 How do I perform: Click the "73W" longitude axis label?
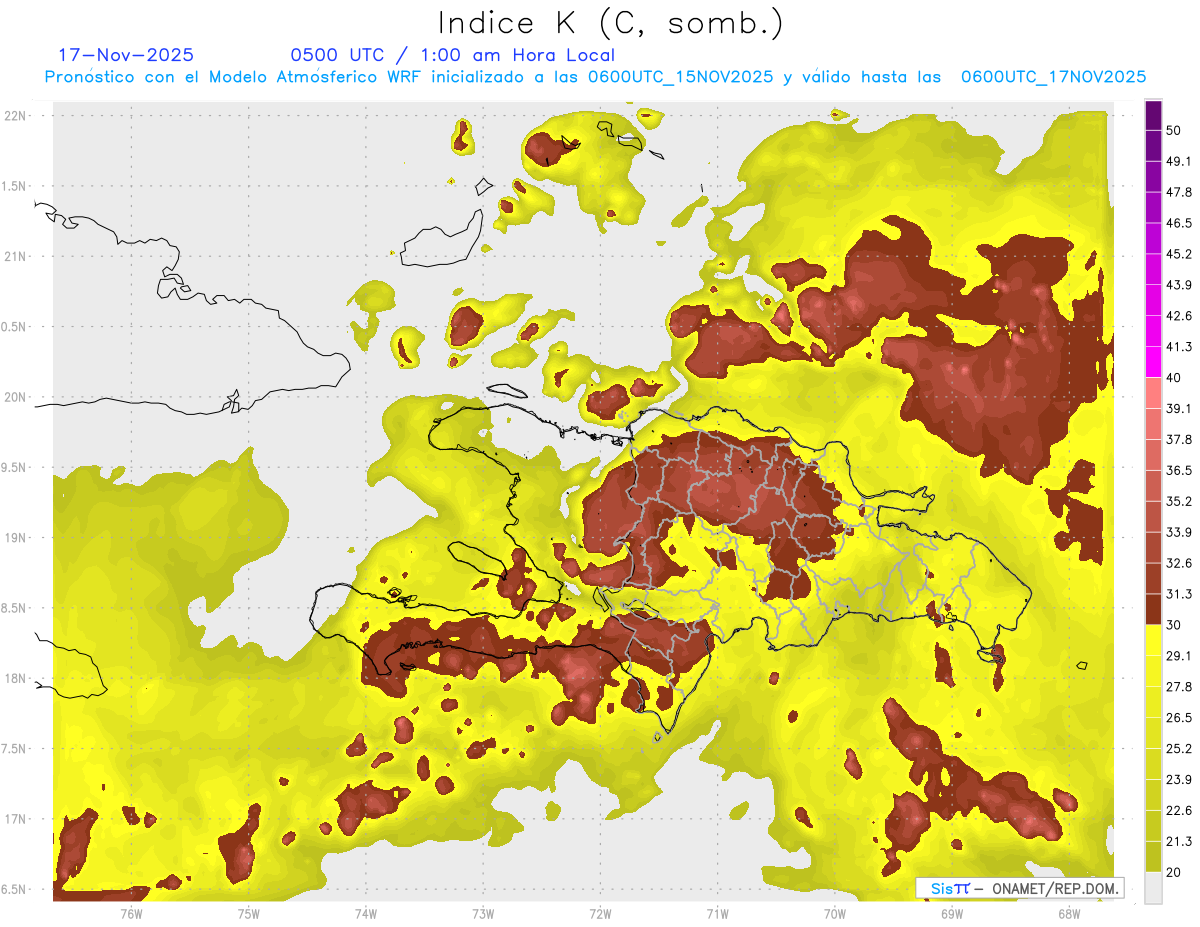483,913
